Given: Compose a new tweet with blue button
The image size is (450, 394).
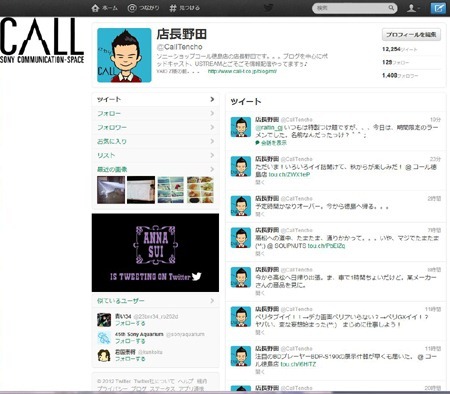Looking at the screenshot, I should pyautogui.click(x=439, y=8).
